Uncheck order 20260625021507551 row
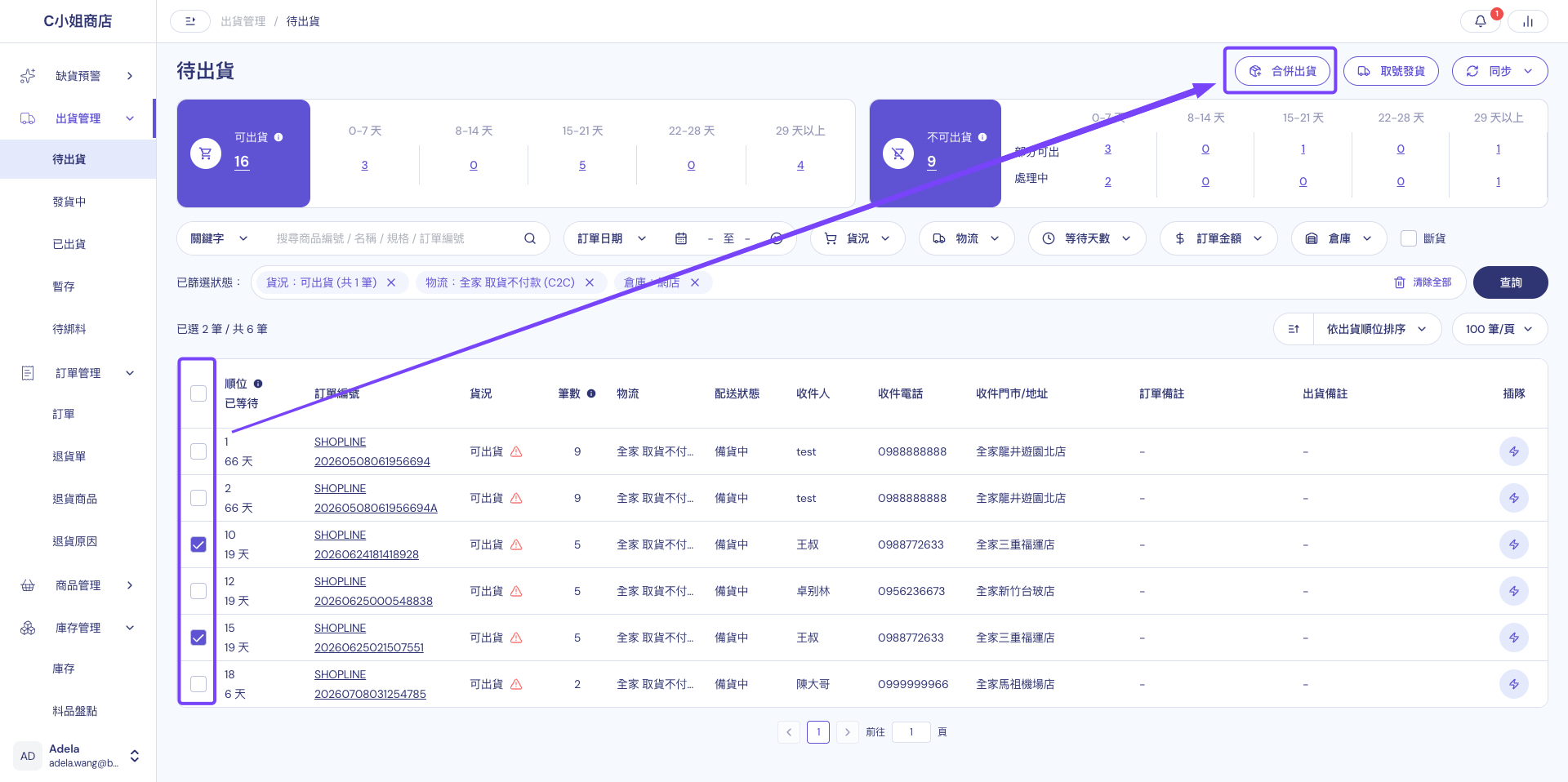1568x782 pixels. (x=198, y=638)
